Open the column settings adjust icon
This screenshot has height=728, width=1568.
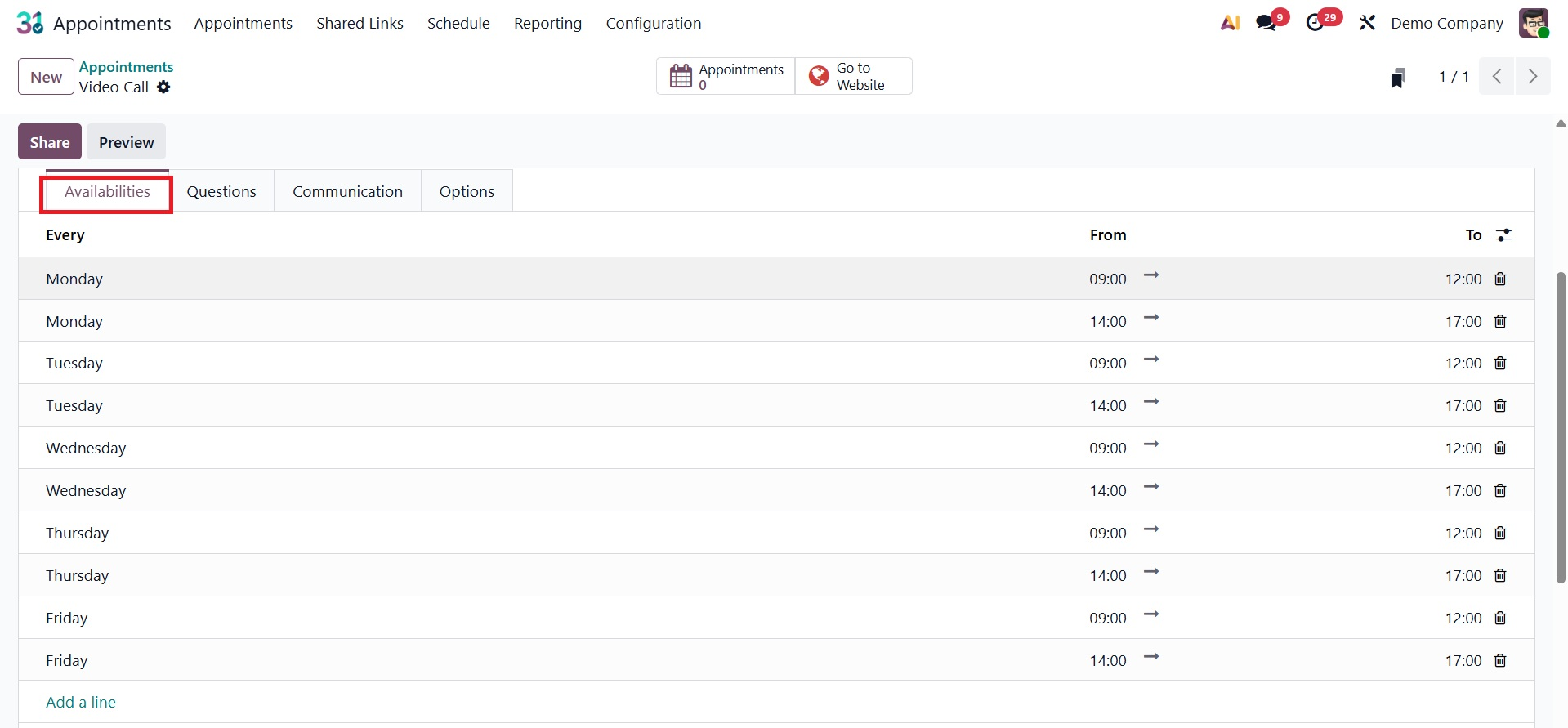click(1503, 235)
